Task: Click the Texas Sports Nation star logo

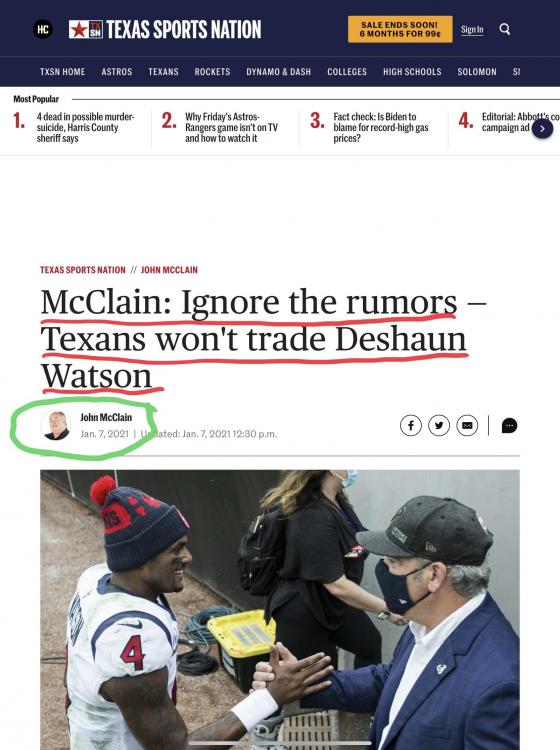Action: click(86, 29)
